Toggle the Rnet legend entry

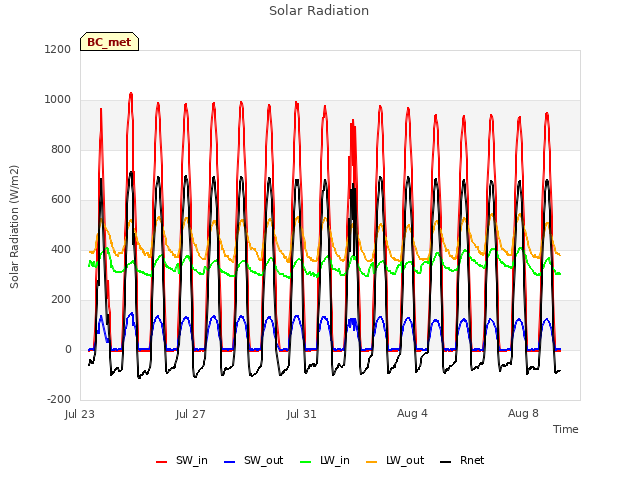[462, 461]
